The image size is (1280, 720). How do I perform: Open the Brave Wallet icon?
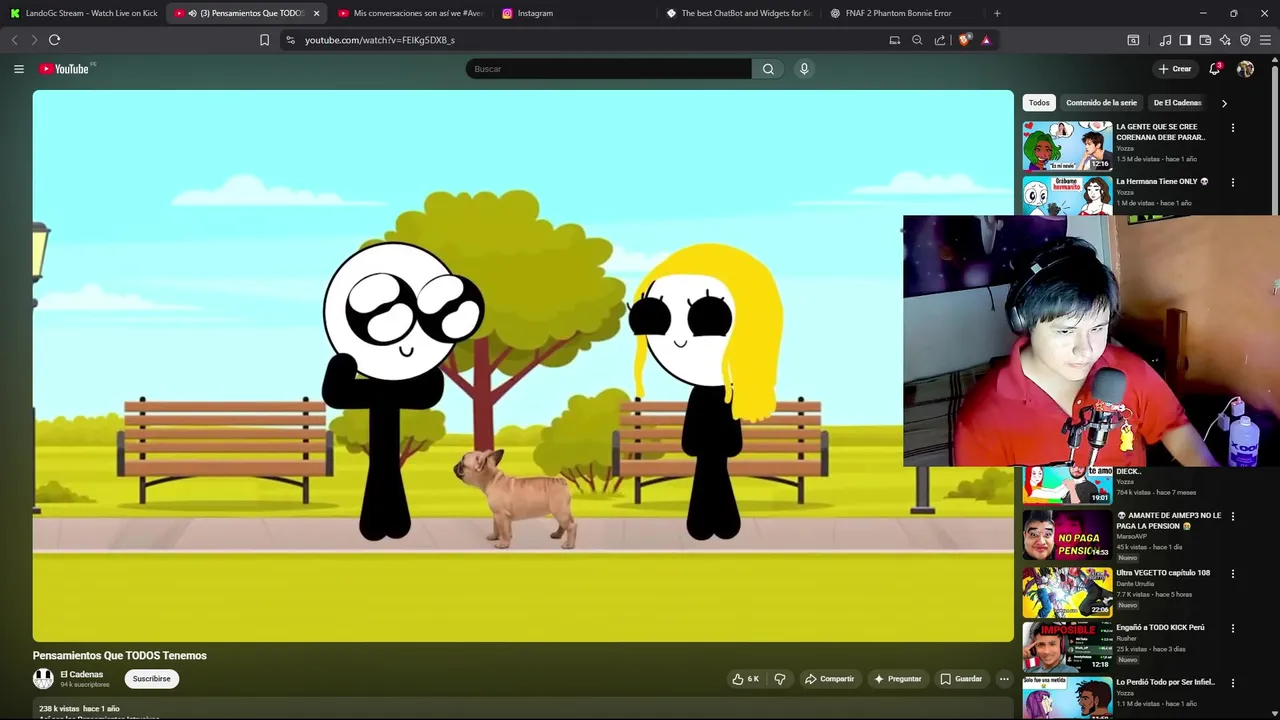1205,40
